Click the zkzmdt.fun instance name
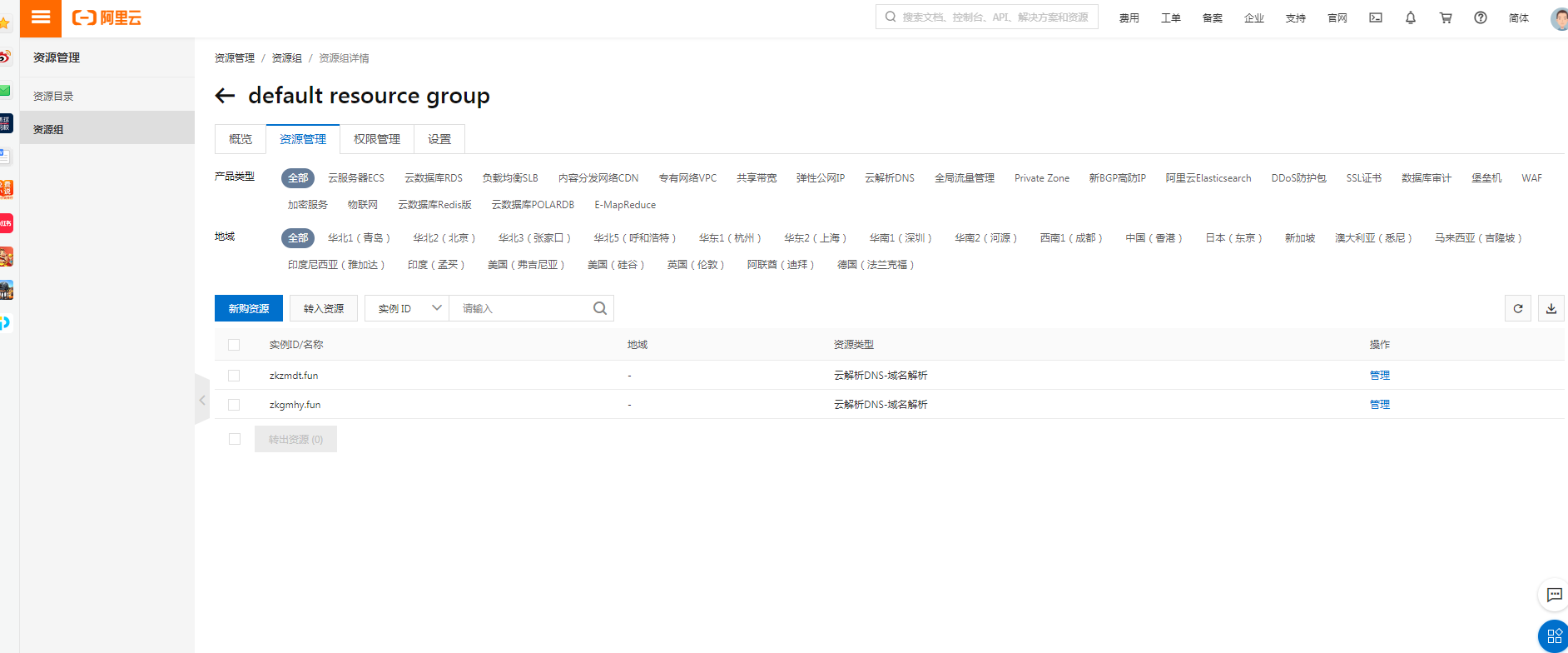Viewport: 1568px width, 653px height. pos(294,376)
